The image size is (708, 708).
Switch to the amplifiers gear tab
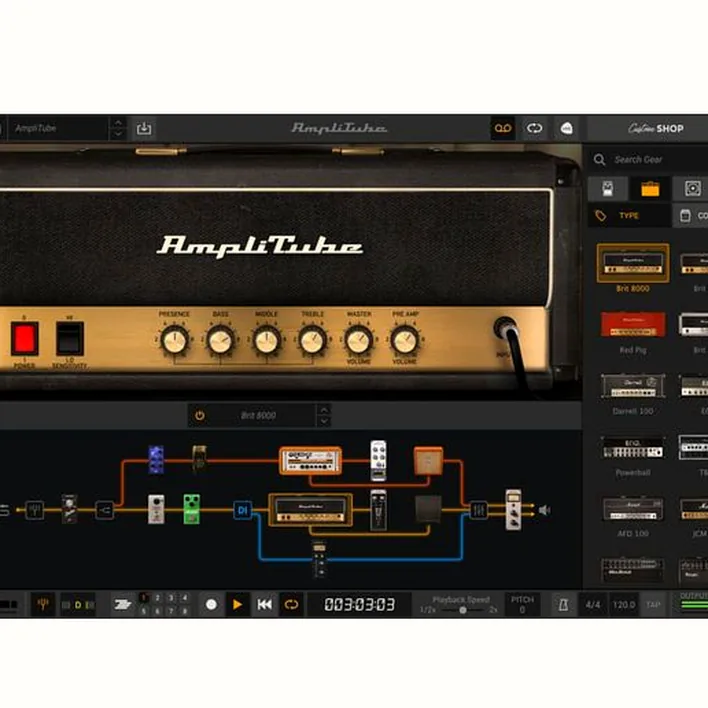tap(650, 188)
